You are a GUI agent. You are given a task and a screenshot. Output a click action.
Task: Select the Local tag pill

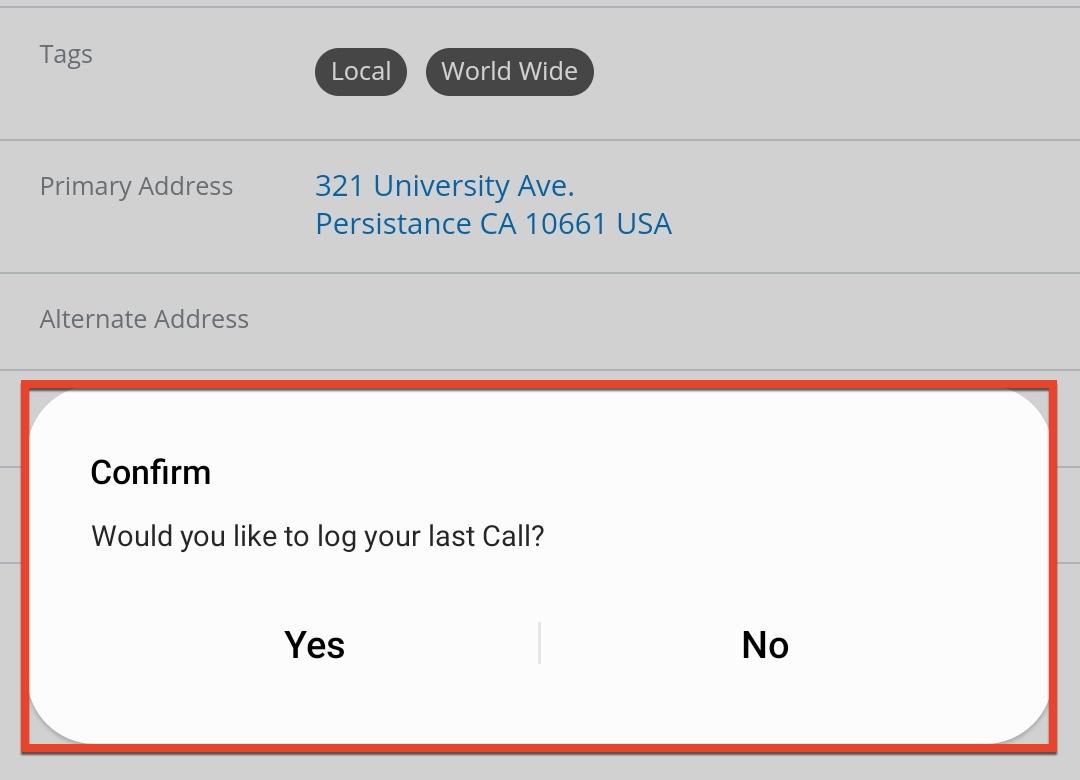360,72
